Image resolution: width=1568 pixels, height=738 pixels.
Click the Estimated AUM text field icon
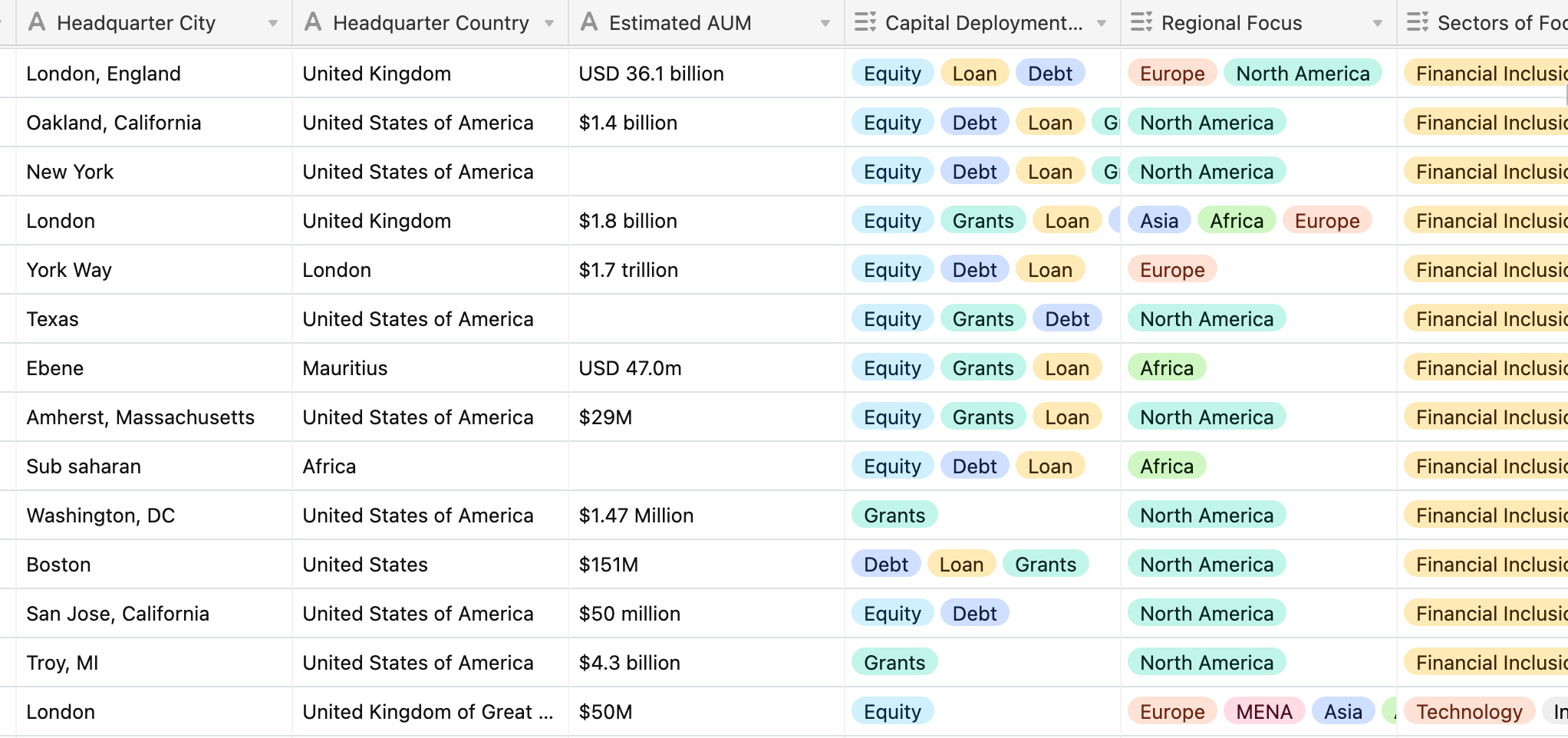pyautogui.click(x=589, y=22)
